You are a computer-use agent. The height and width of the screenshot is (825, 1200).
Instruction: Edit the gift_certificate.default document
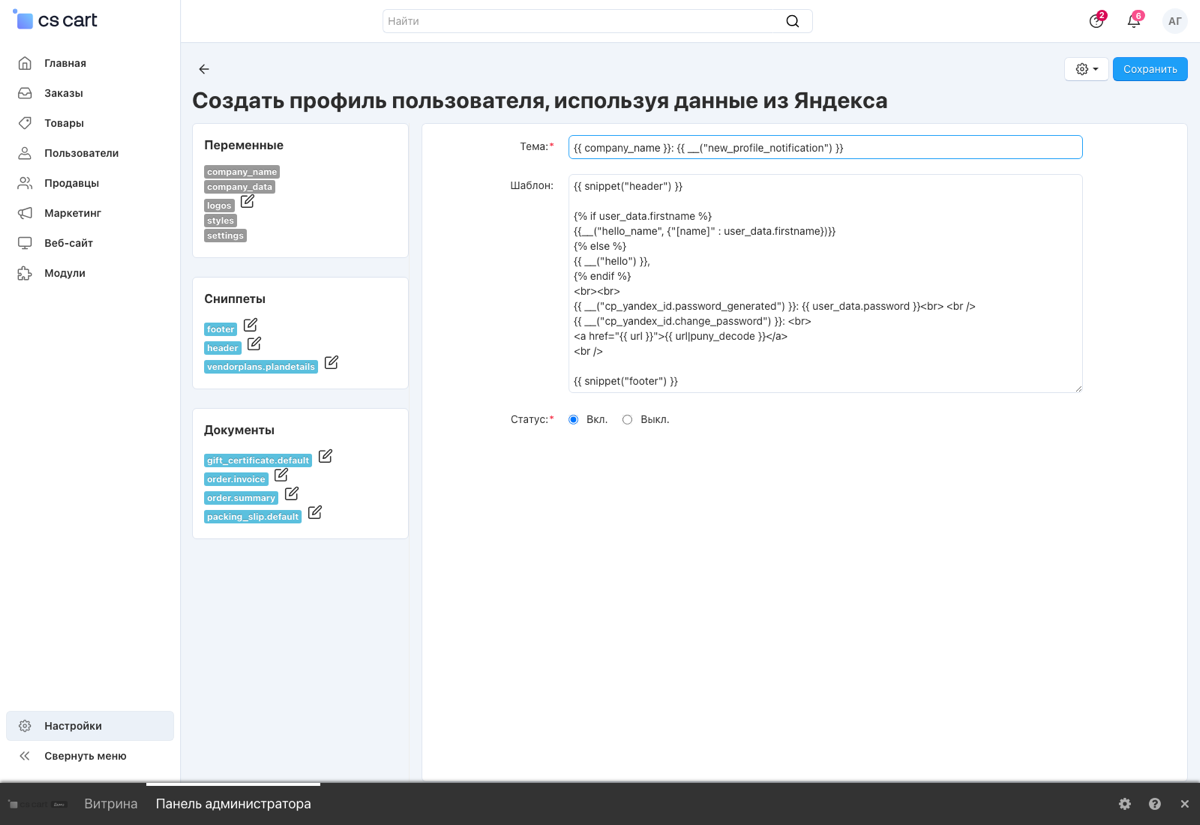(x=325, y=456)
